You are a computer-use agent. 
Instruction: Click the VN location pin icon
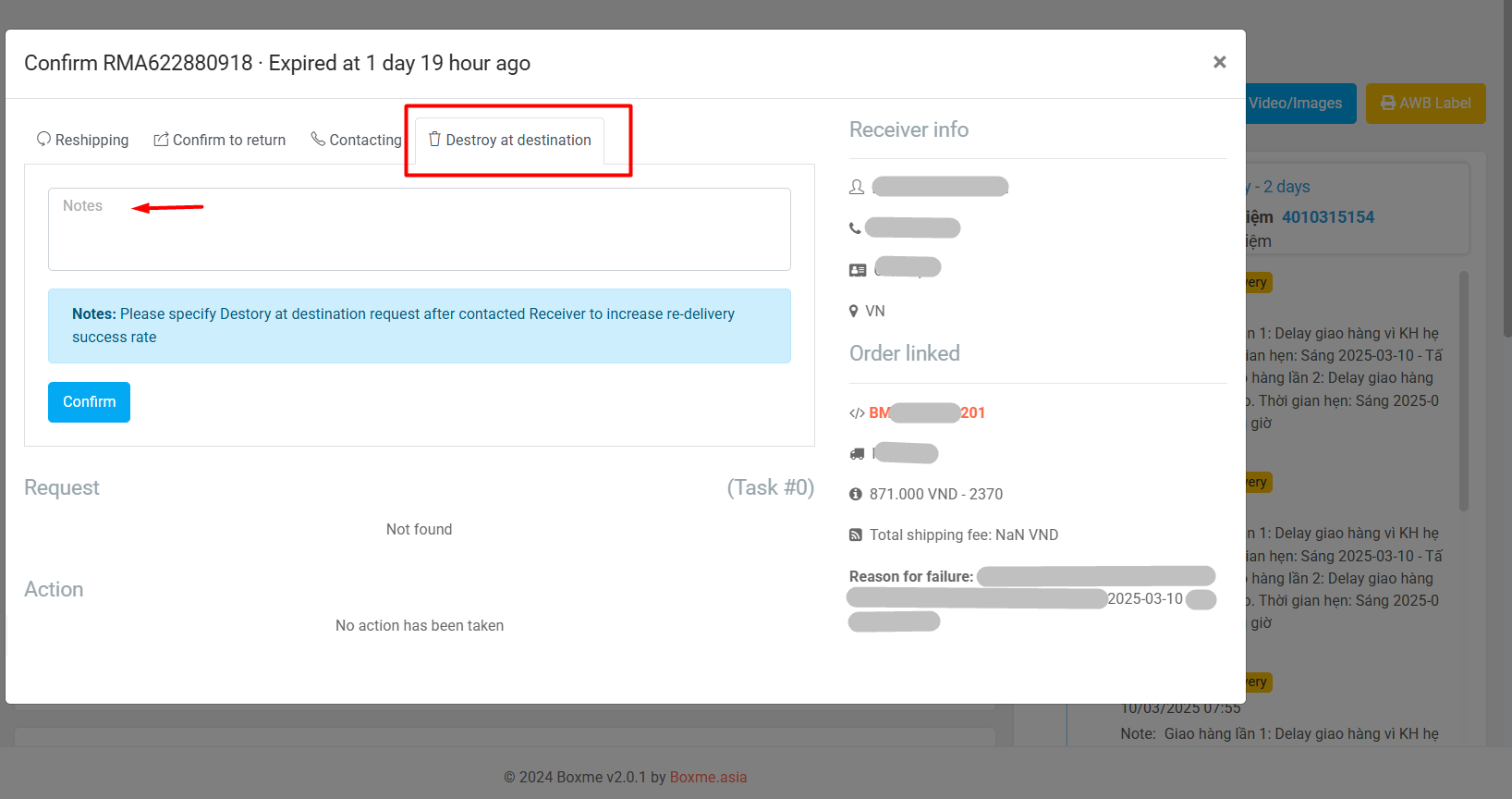pos(854,311)
